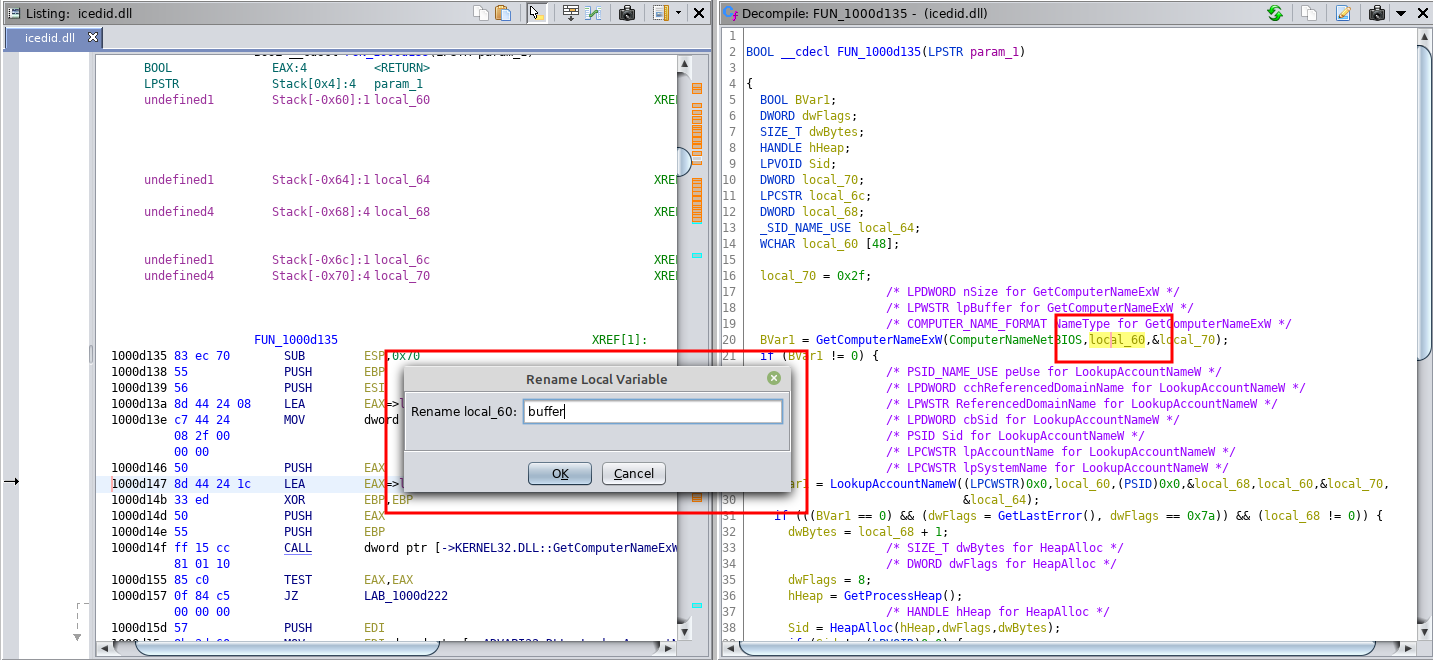Close the Decompile panel with the X
Image resolution: width=1433 pixels, height=660 pixels.
click(x=1421, y=13)
